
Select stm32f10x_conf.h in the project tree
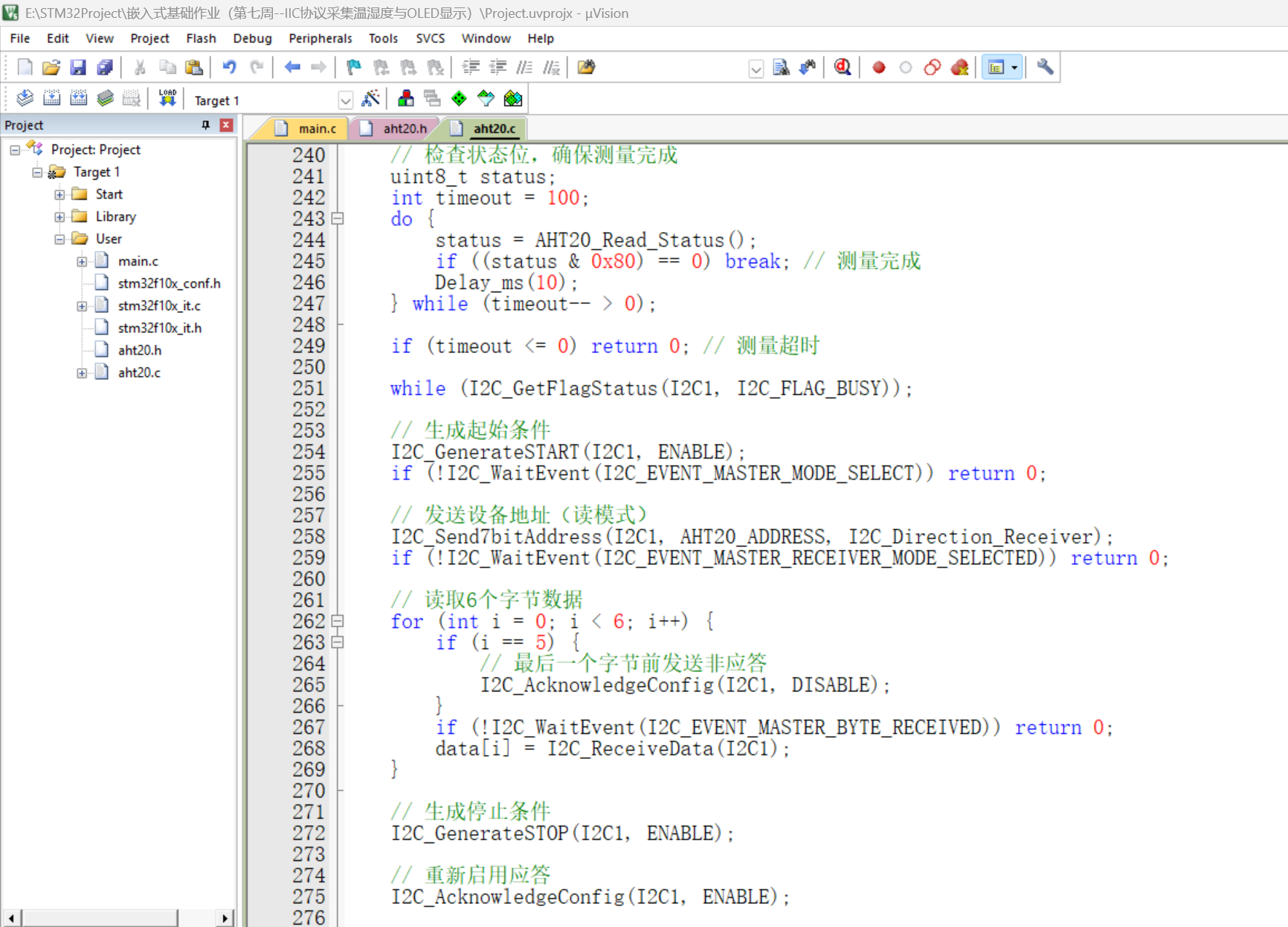point(169,284)
